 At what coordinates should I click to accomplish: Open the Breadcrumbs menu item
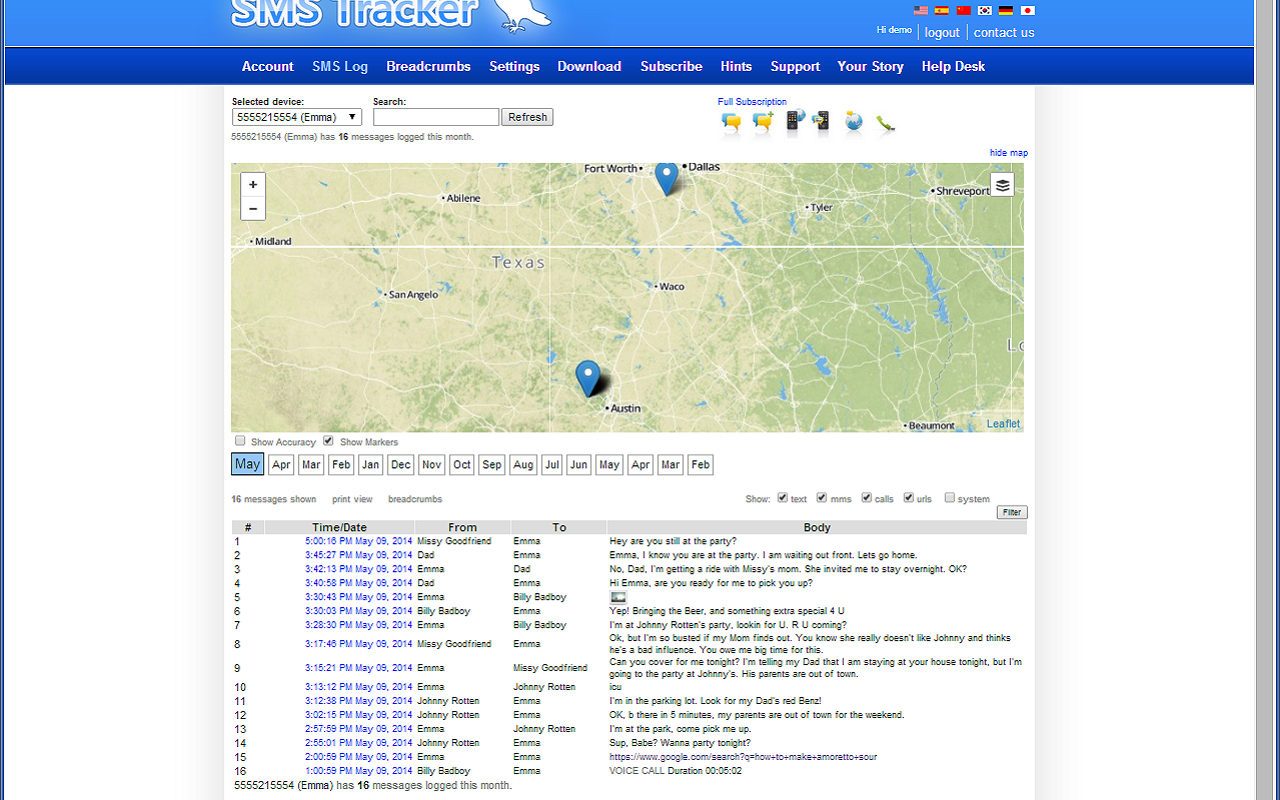428,66
